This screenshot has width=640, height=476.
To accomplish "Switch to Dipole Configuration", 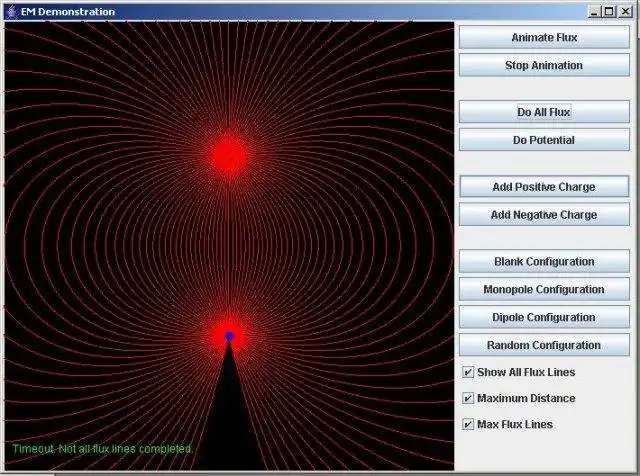I will coord(544,317).
